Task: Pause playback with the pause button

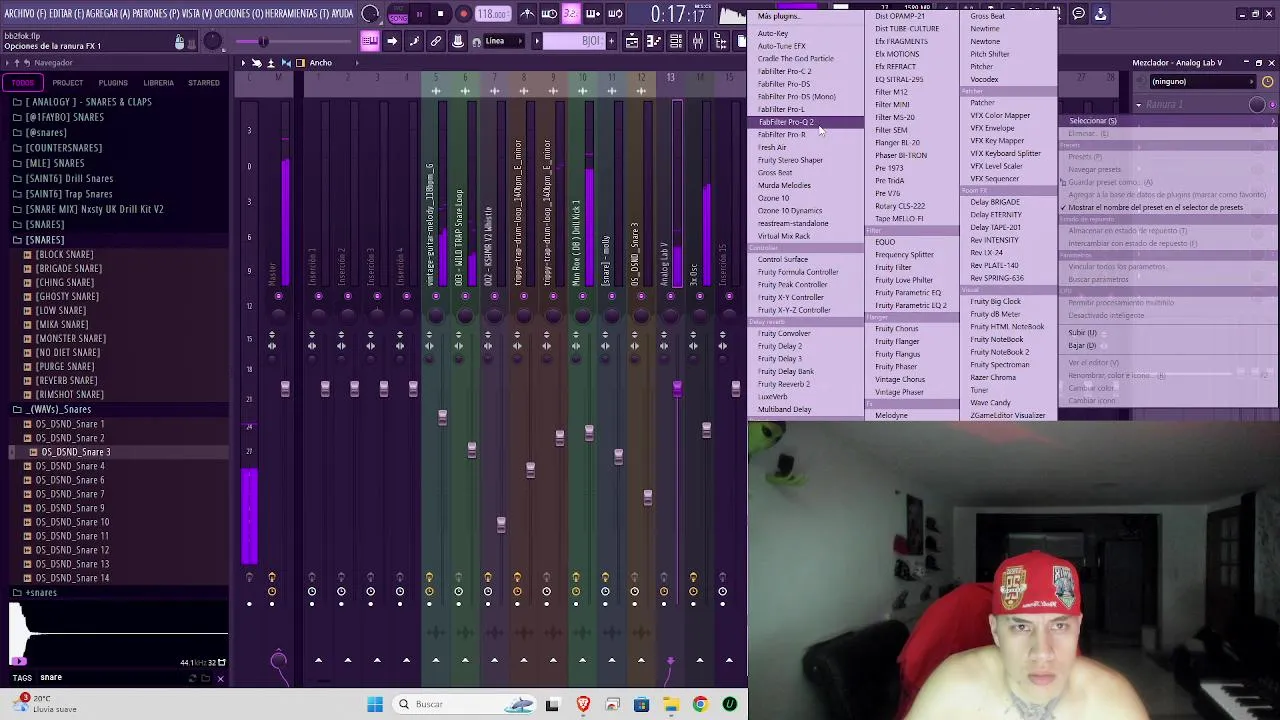Action: click(x=420, y=14)
